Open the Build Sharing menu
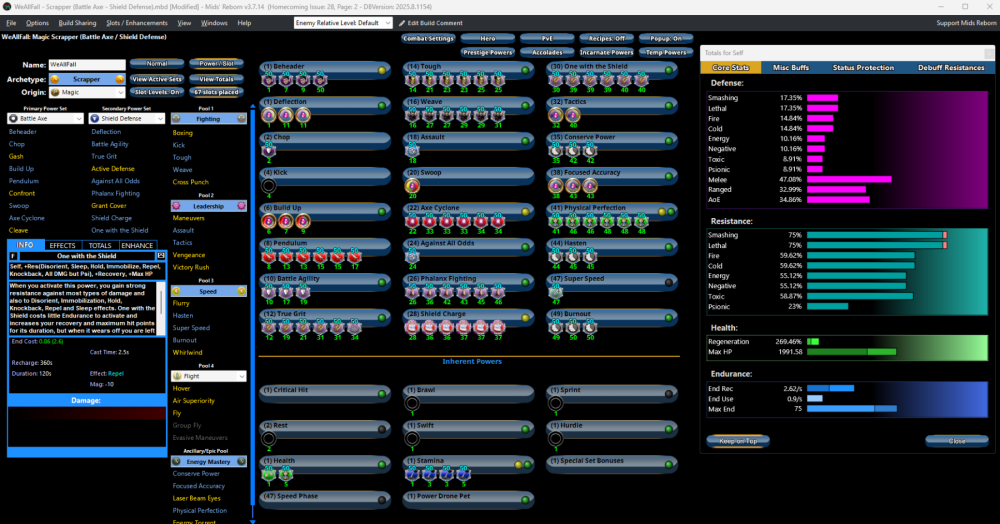 tap(77, 22)
